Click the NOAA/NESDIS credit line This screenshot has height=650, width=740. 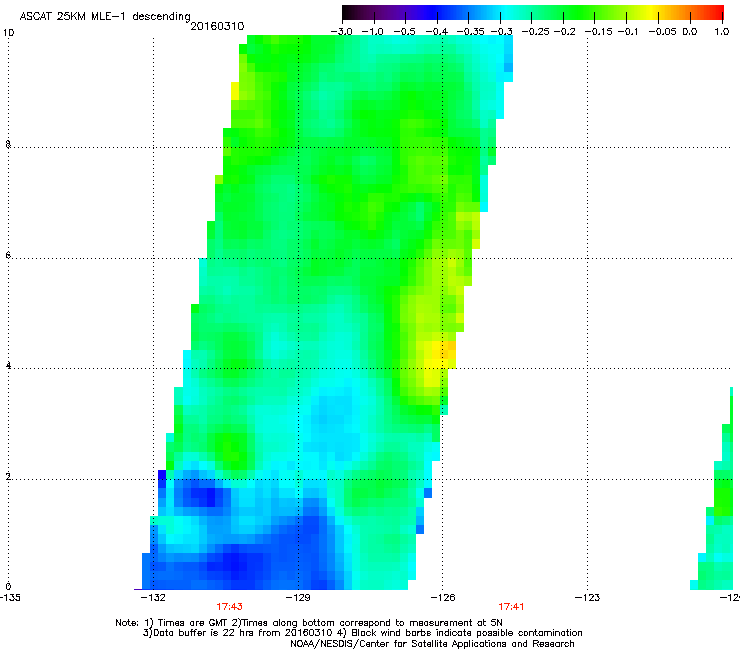[432, 644]
